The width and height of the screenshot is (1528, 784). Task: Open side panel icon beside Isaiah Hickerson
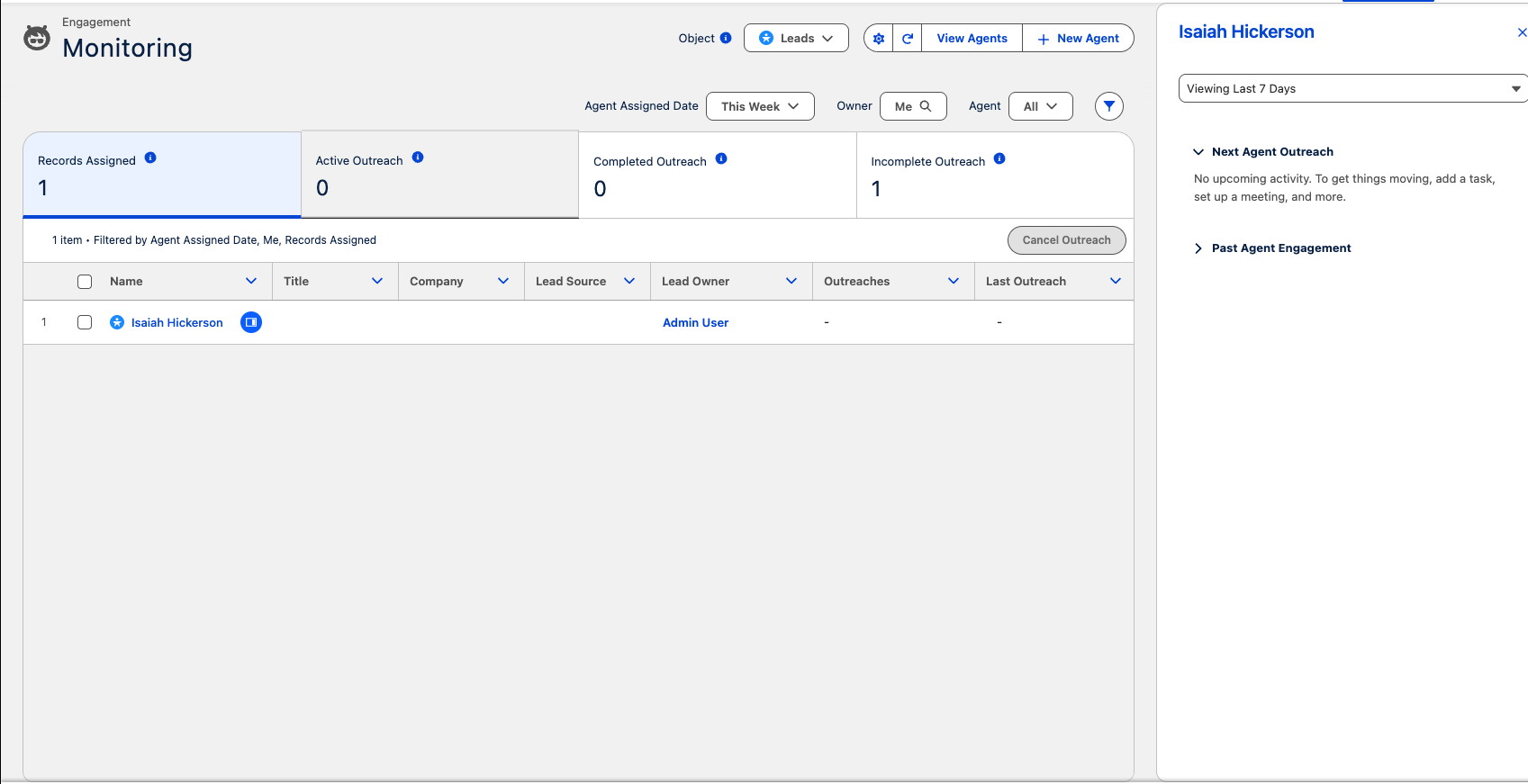pos(251,322)
